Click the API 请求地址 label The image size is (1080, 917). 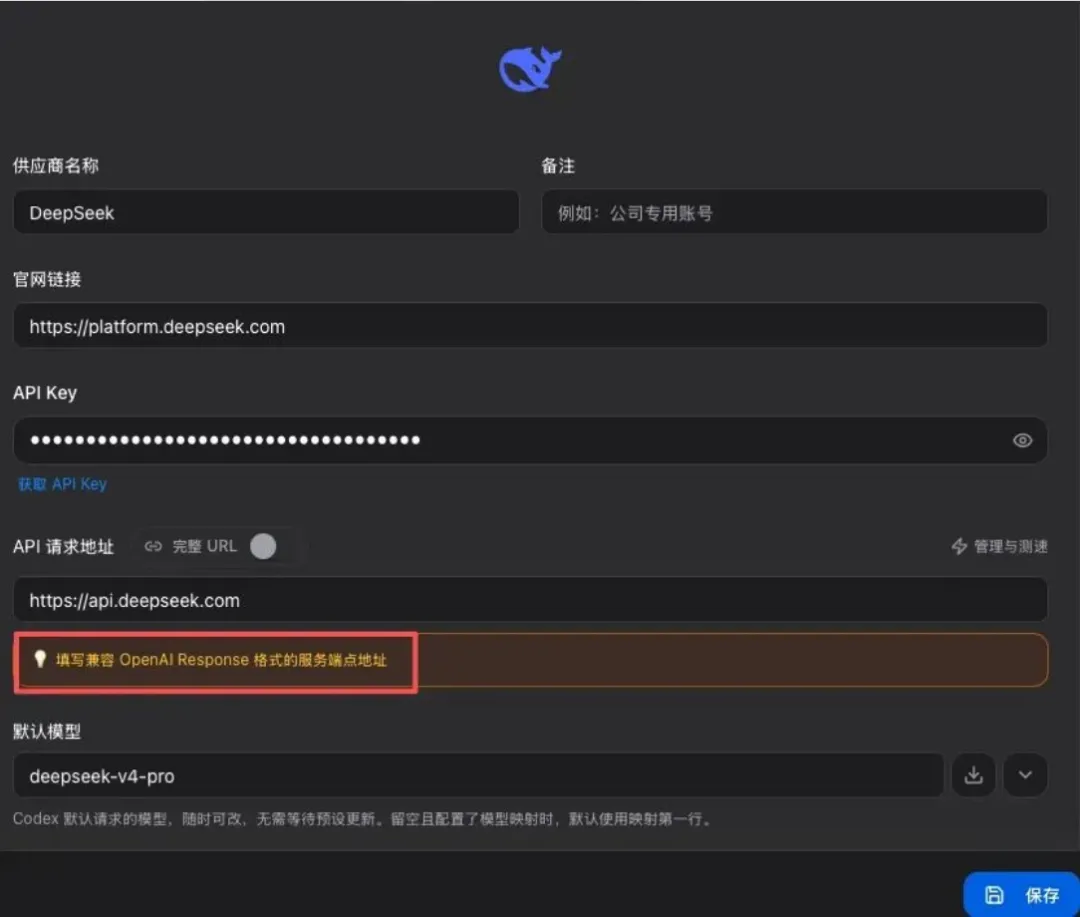[x=63, y=547]
